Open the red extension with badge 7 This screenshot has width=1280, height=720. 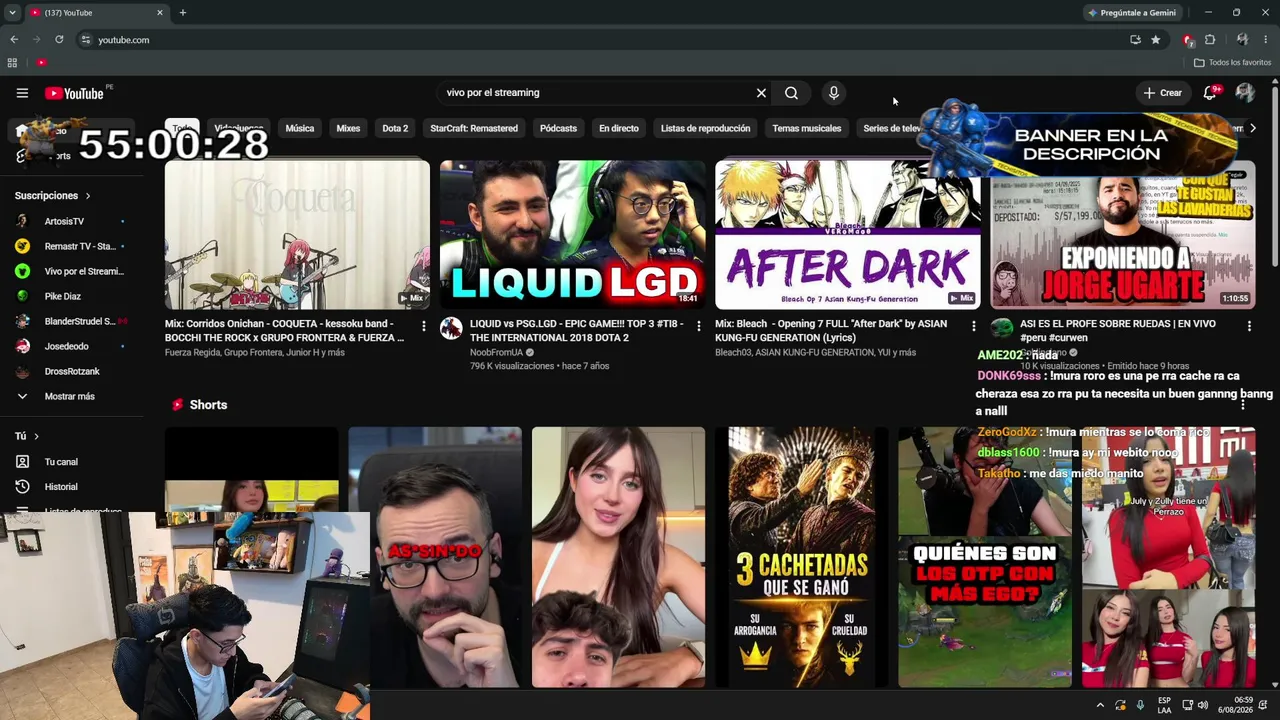[x=1187, y=40]
